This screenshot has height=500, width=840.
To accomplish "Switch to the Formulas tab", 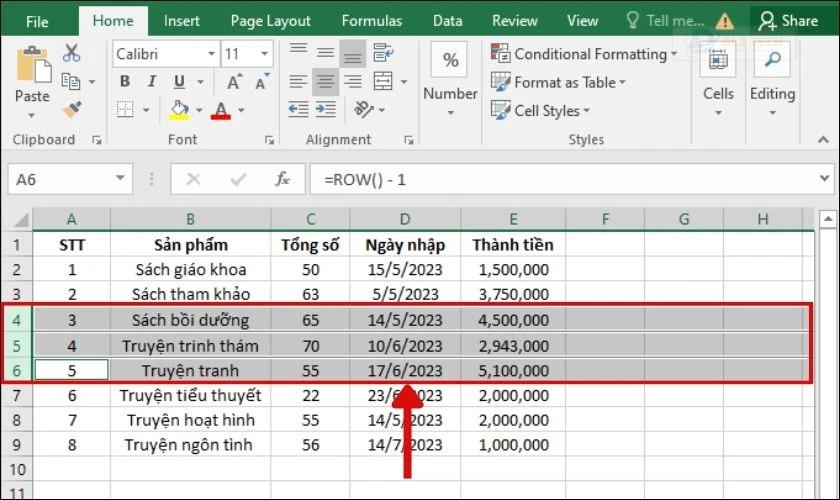I will [x=372, y=21].
